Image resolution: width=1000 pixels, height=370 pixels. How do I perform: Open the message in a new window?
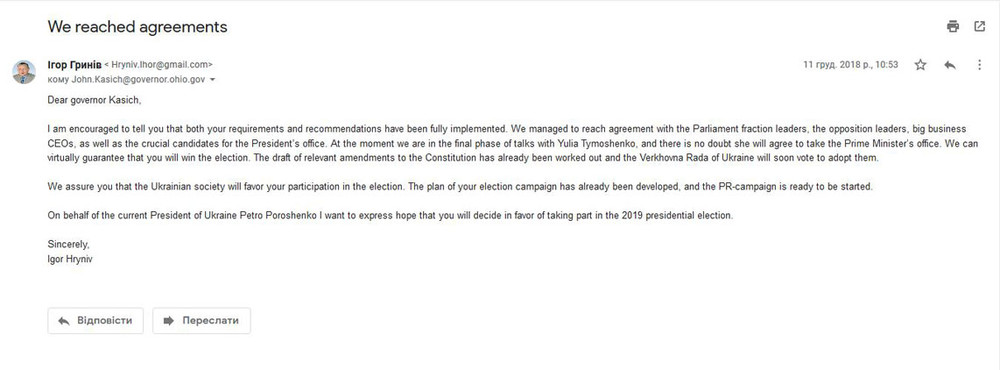click(x=980, y=26)
